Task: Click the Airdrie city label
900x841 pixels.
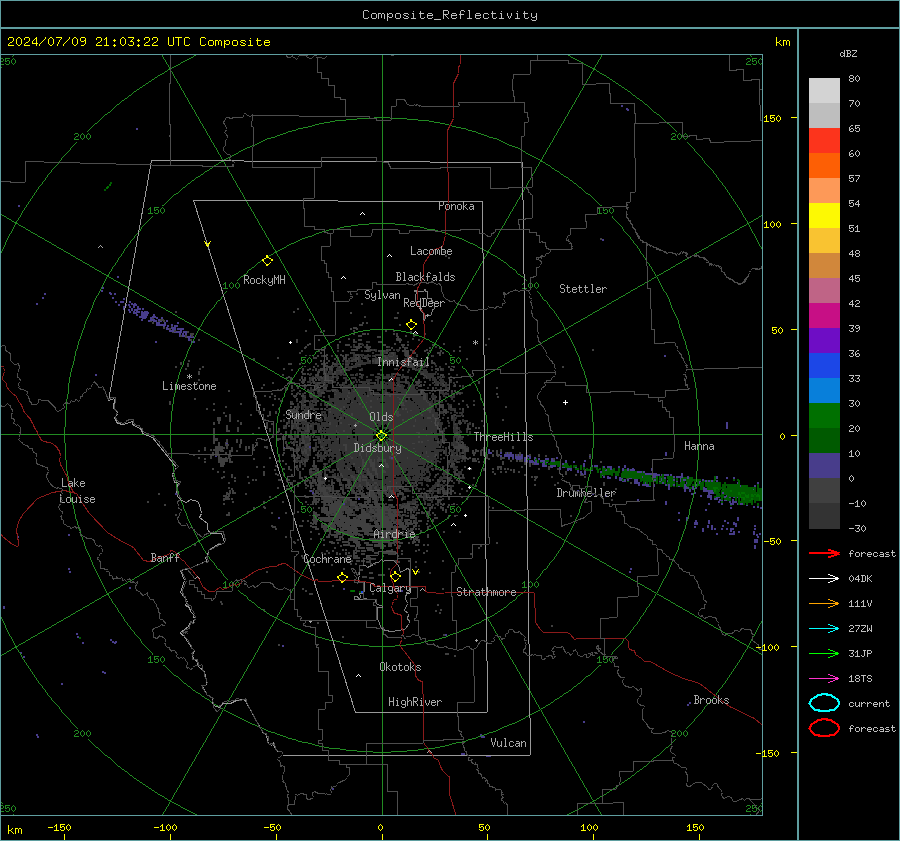Action: pos(394,534)
